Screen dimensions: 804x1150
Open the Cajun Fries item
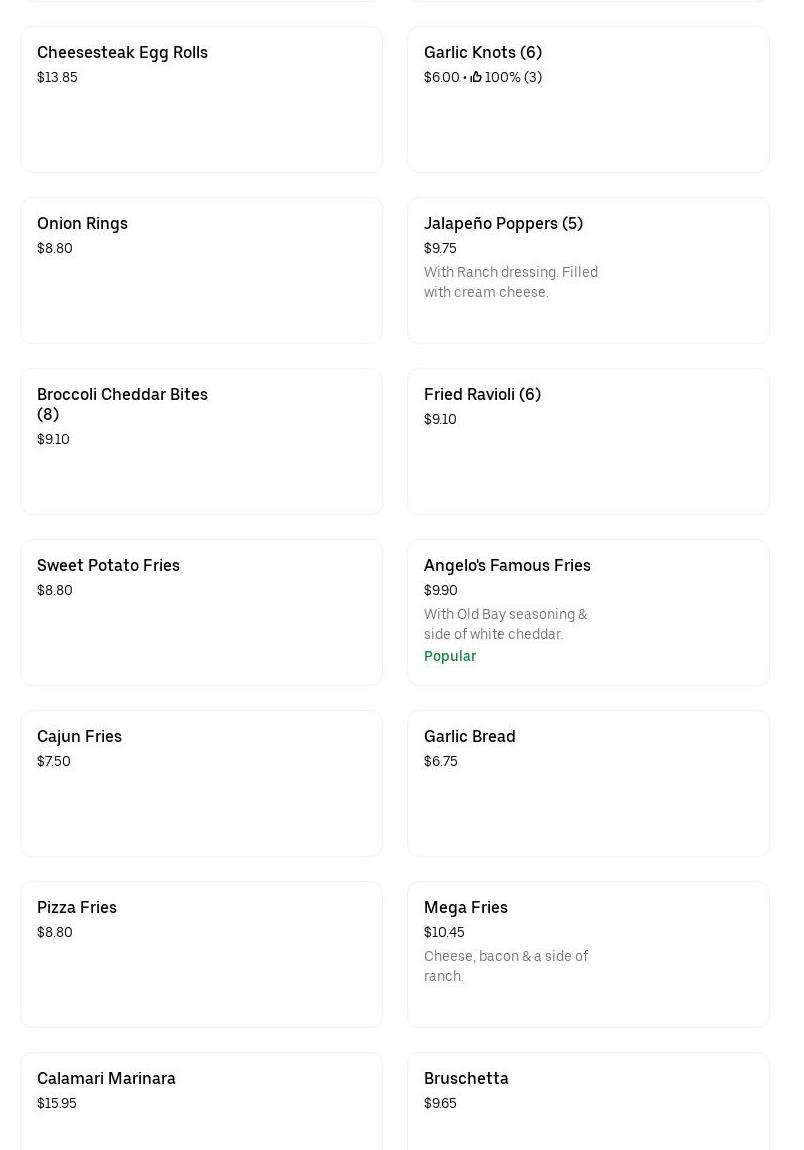(201, 784)
